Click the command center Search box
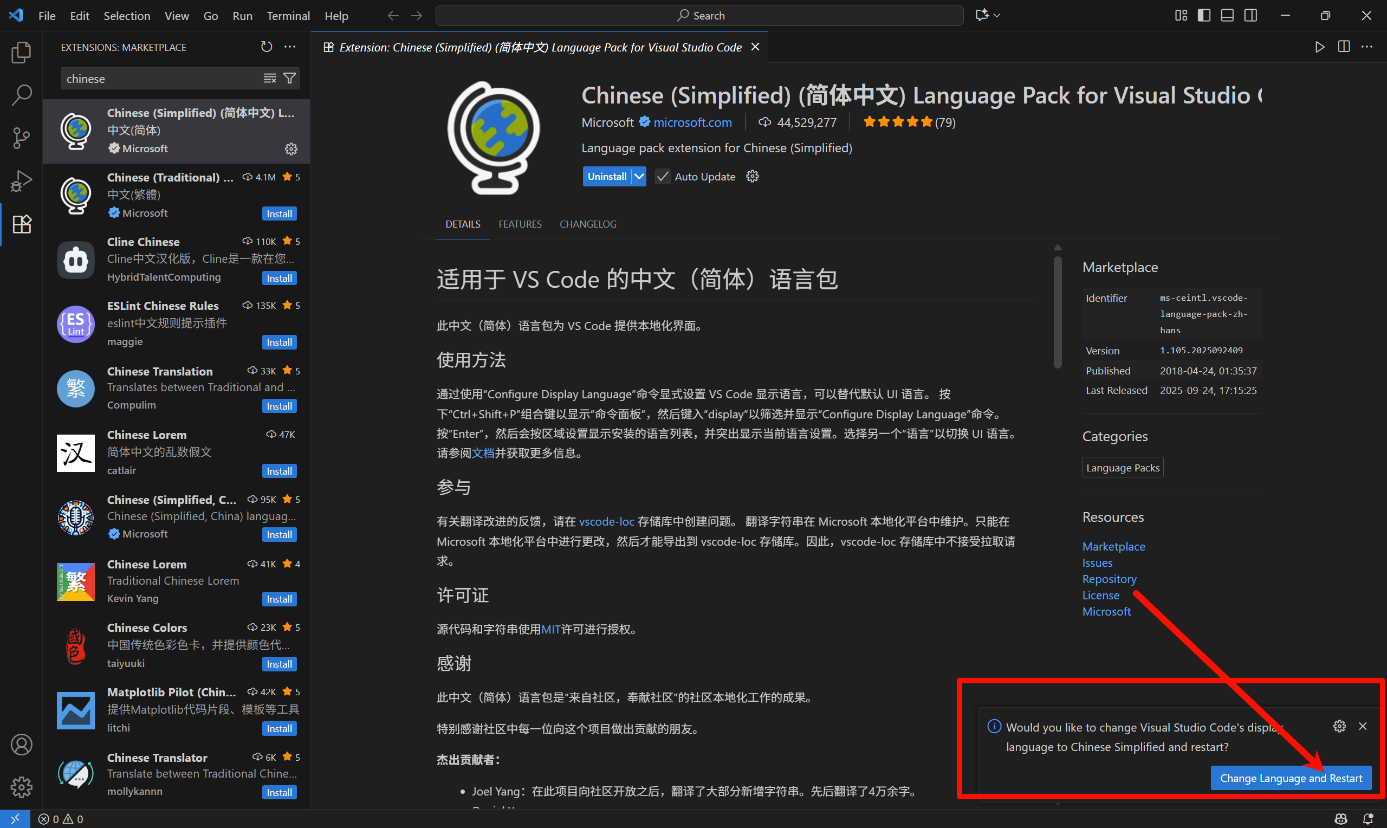1387x828 pixels. [x=700, y=16]
